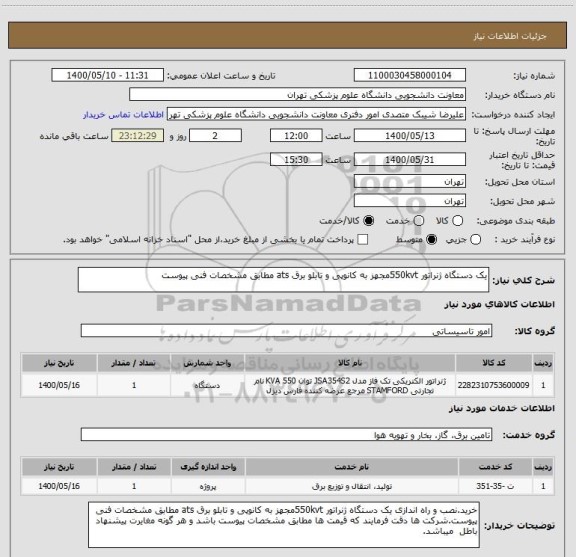This screenshot has width=576, height=557.
Task: Click the price validity date 1400/05/31
Action: coord(410,159)
